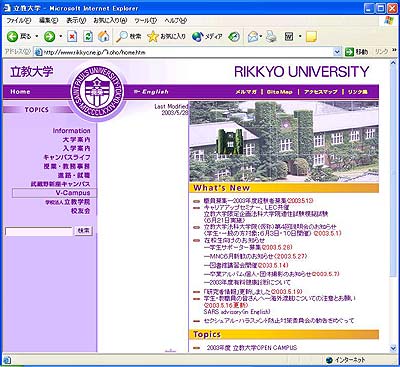Open キャンパスライフ sidebar link
The height and width of the screenshot is (367, 400).
67,157
